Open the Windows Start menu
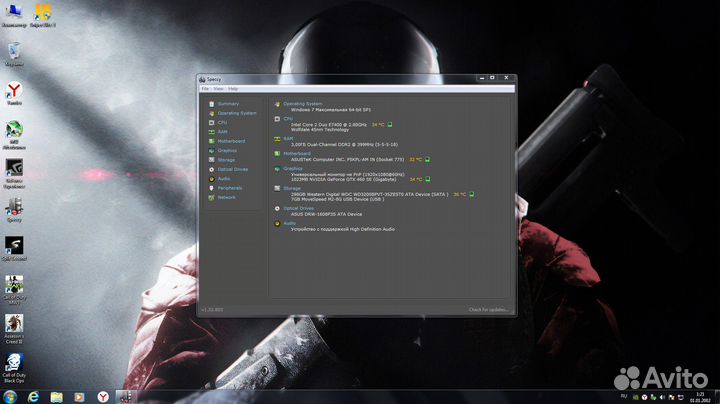 pyautogui.click(x=10, y=397)
